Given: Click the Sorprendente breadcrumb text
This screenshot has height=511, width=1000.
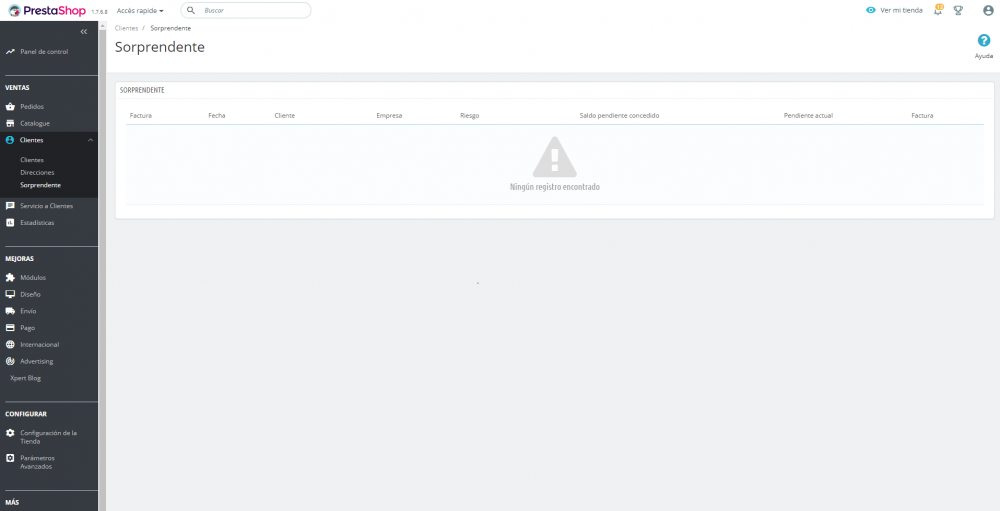Looking at the screenshot, I should tap(170, 28).
